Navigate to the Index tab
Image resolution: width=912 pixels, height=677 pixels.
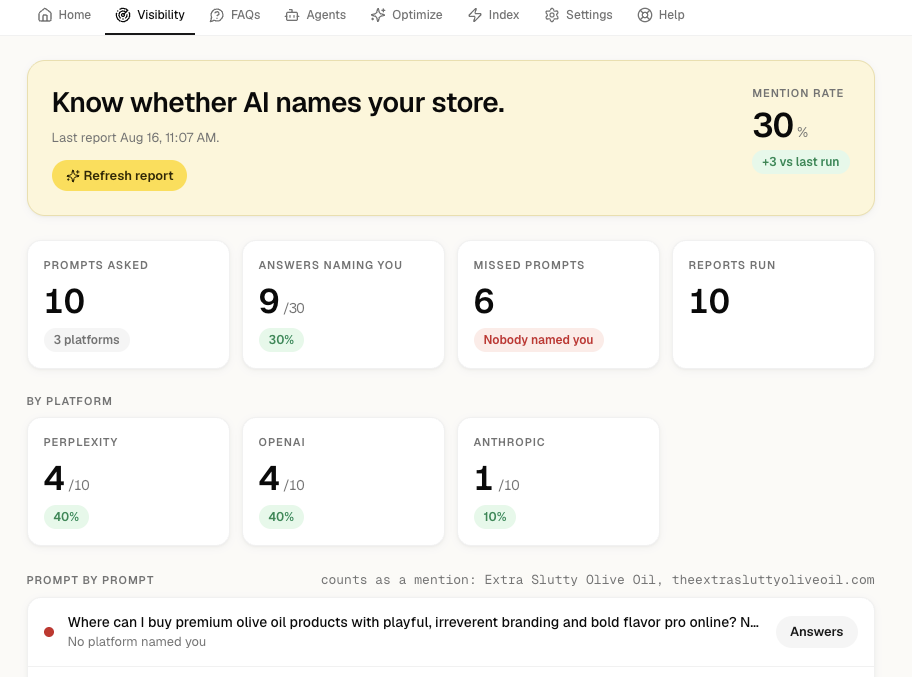click(x=494, y=15)
